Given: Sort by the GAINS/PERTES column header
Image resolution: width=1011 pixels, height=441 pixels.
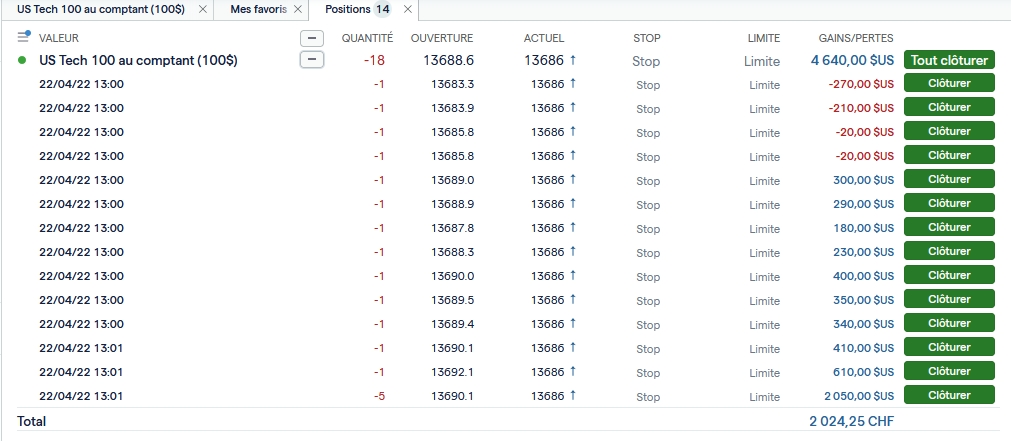Looking at the screenshot, I should (x=856, y=38).
